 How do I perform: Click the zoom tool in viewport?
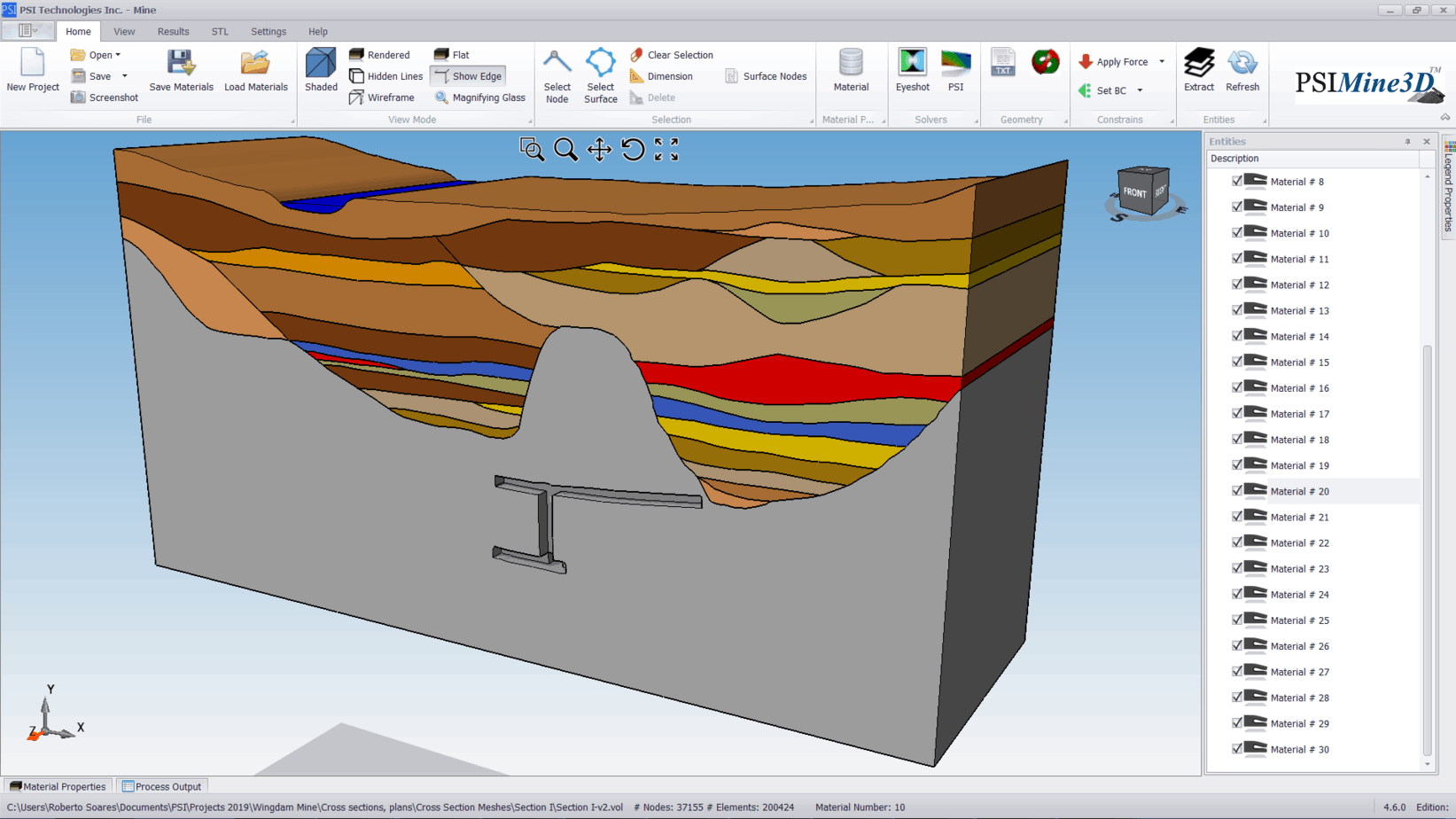[565, 149]
